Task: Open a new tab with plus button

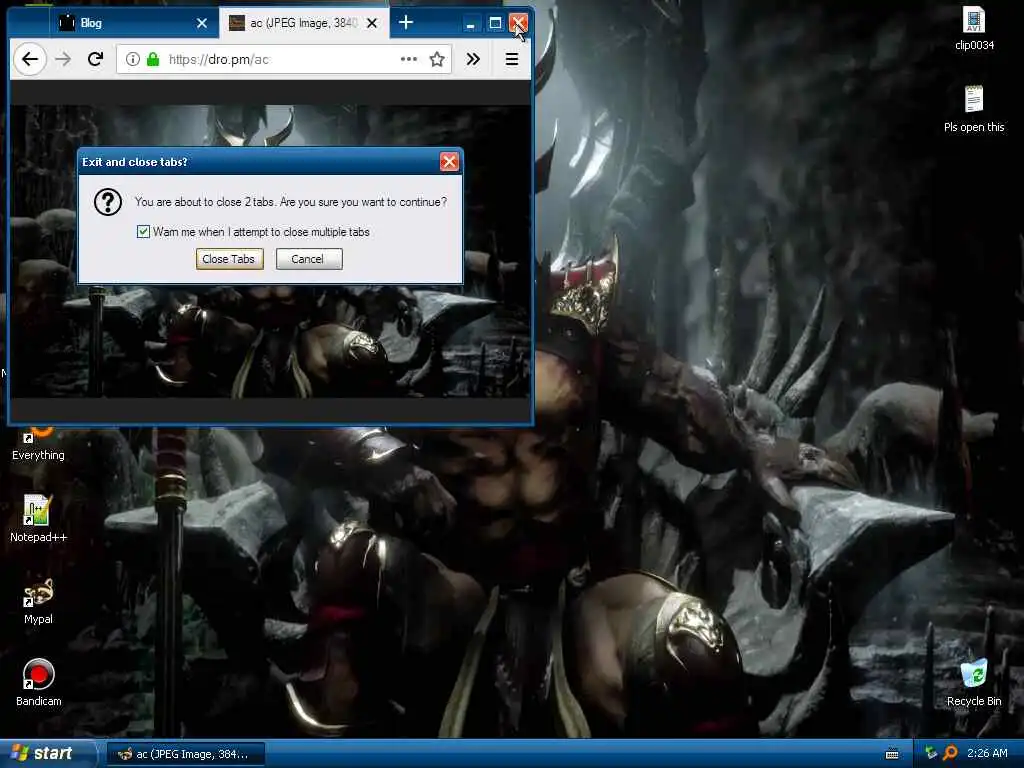Action: pos(406,22)
